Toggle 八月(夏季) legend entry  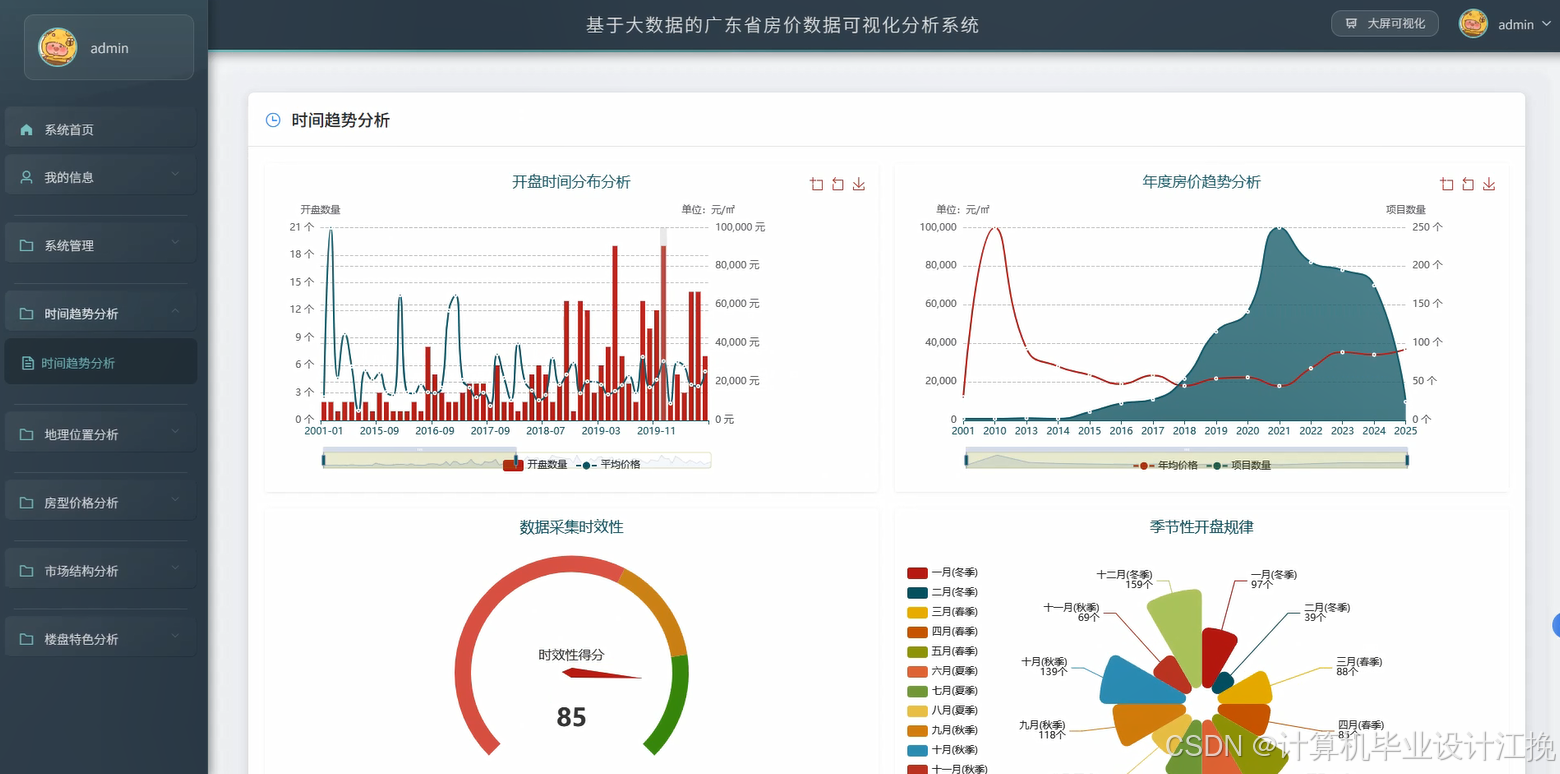tap(942, 711)
